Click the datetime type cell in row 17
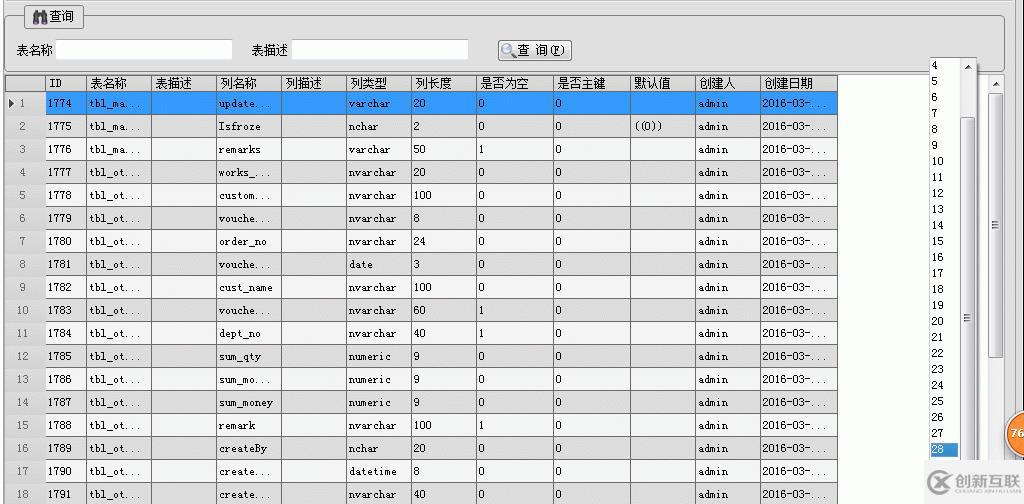 (x=379, y=471)
